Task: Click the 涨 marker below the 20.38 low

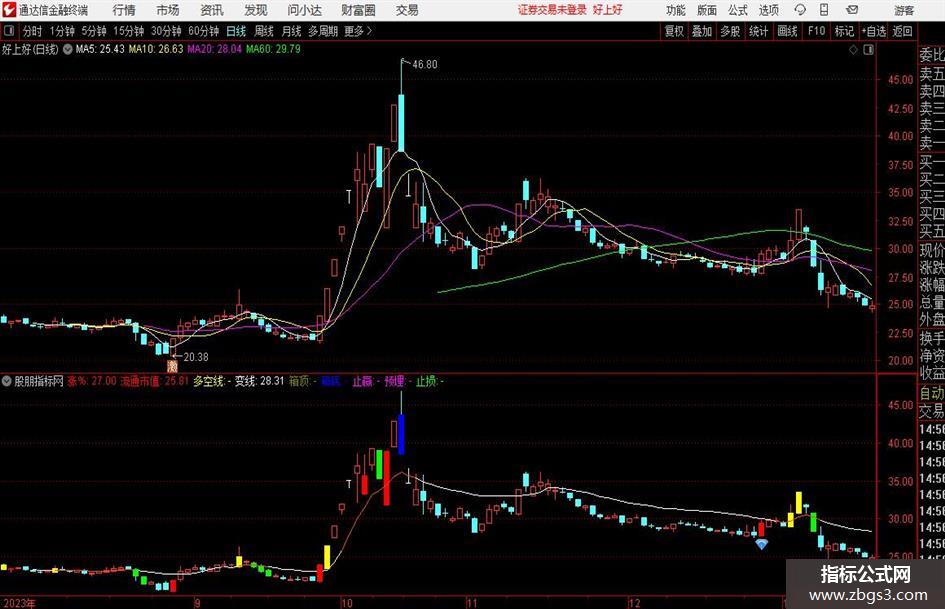Action: 172,365
